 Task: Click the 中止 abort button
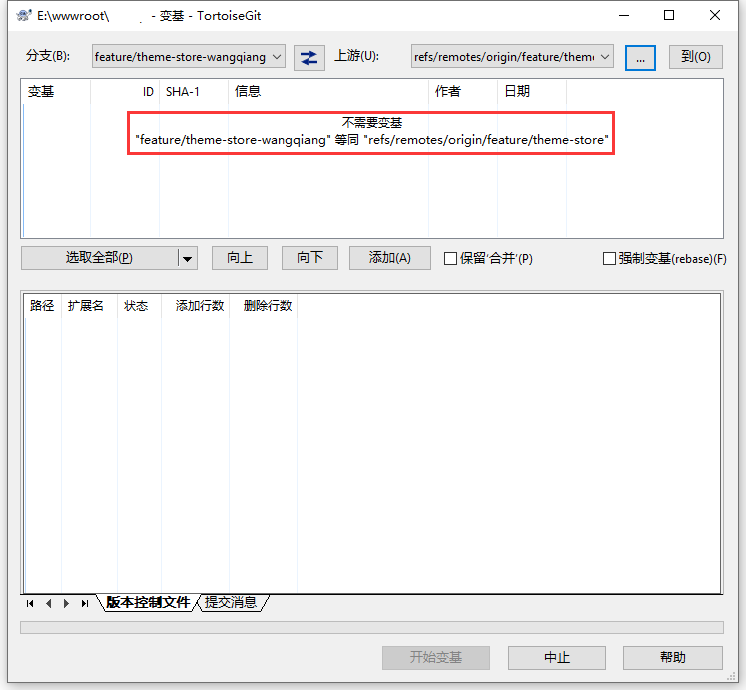557,658
